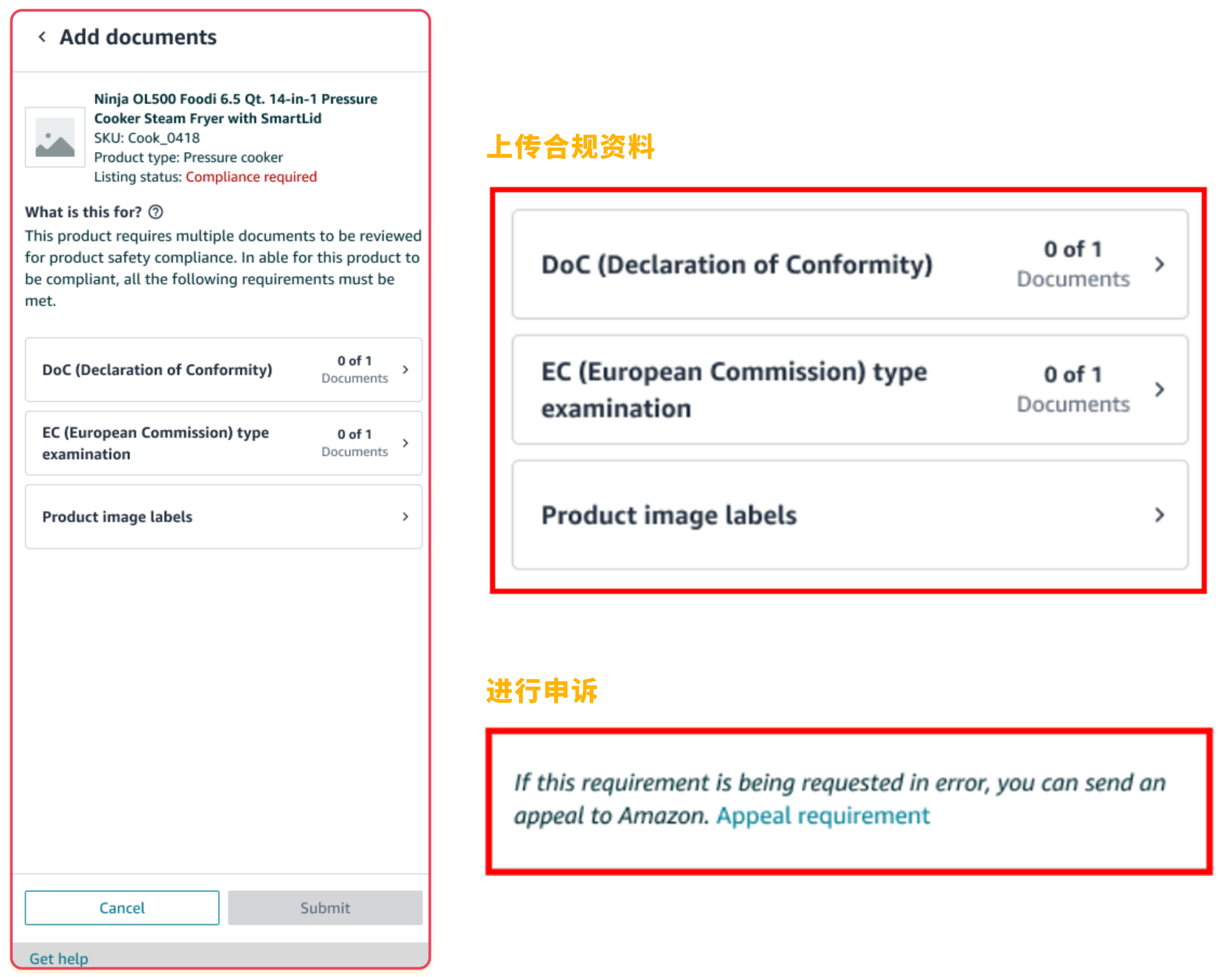Image resolution: width=1232 pixels, height=977 pixels.
Task: Click the Compliance required listing status text
Action: 251,177
